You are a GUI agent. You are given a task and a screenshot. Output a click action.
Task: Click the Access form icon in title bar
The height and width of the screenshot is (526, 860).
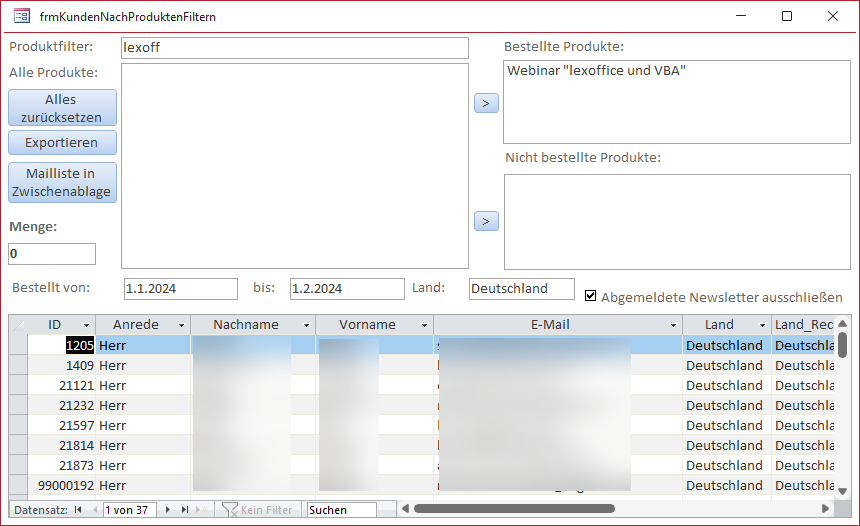pyautogui.click(x=21, y=16)
